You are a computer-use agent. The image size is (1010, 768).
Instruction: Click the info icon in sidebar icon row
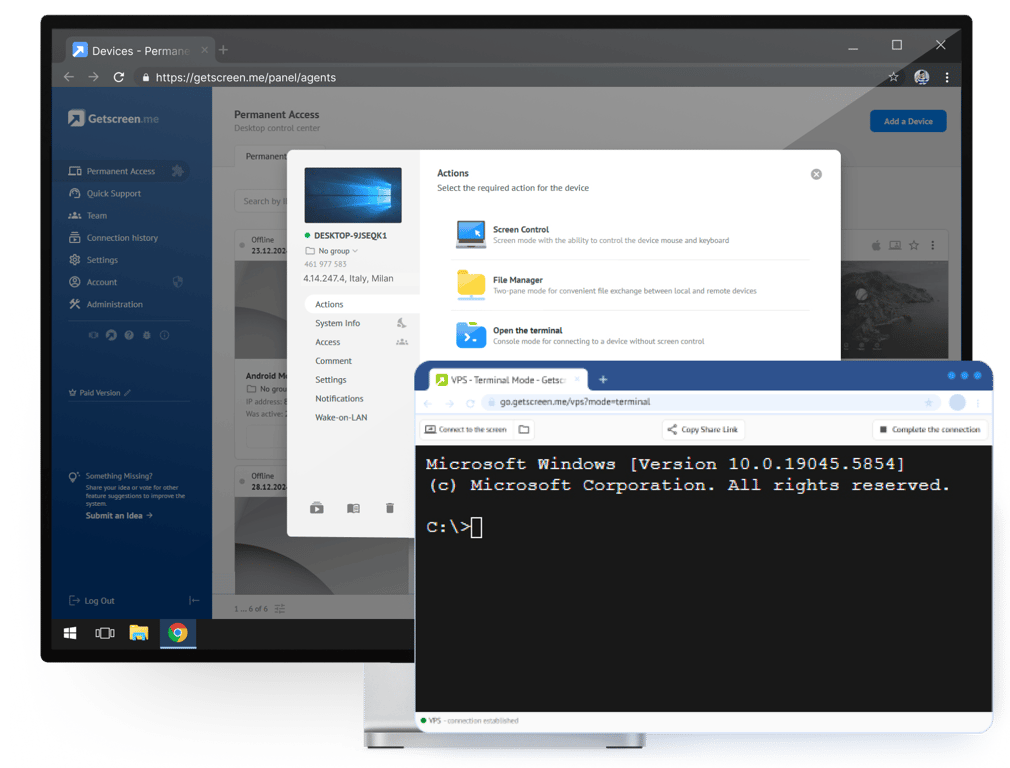165,335
